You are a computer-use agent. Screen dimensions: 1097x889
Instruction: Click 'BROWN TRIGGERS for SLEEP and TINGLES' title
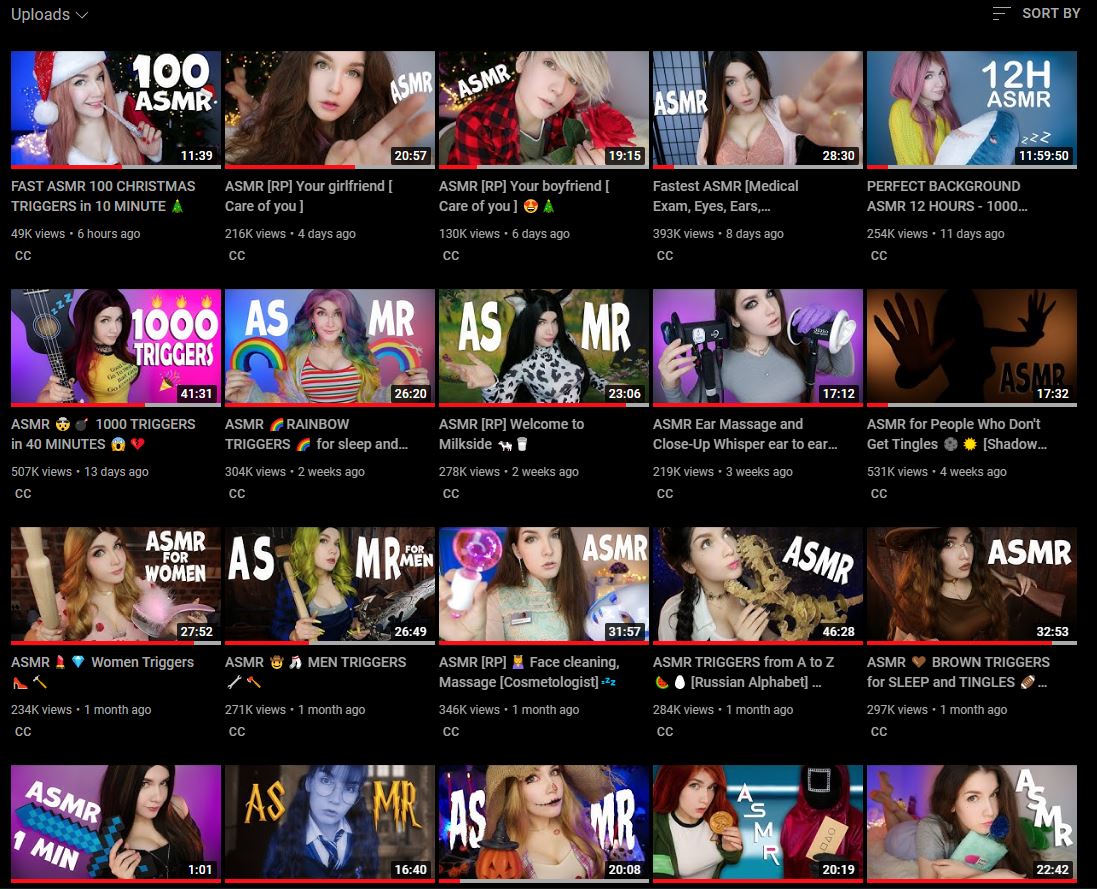point(958,671)
